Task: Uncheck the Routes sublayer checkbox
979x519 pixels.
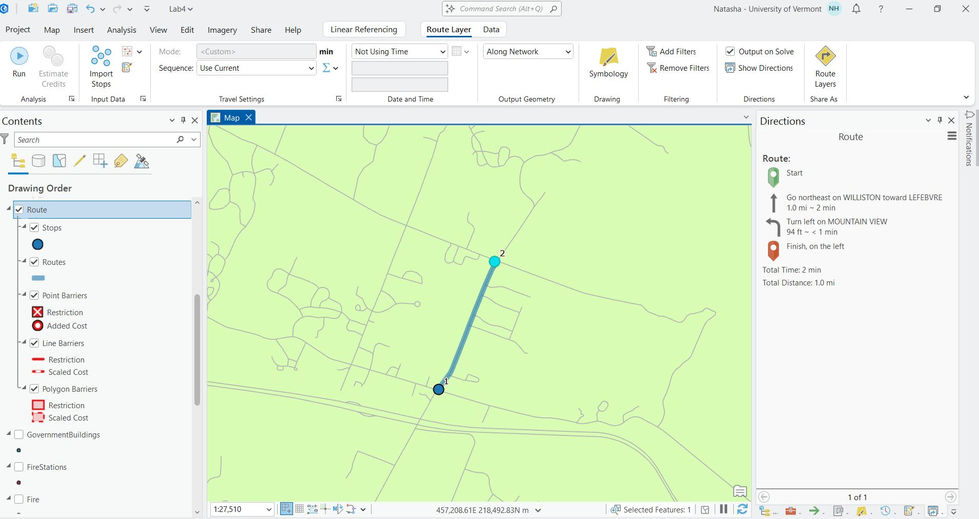Action: (34, 262)
